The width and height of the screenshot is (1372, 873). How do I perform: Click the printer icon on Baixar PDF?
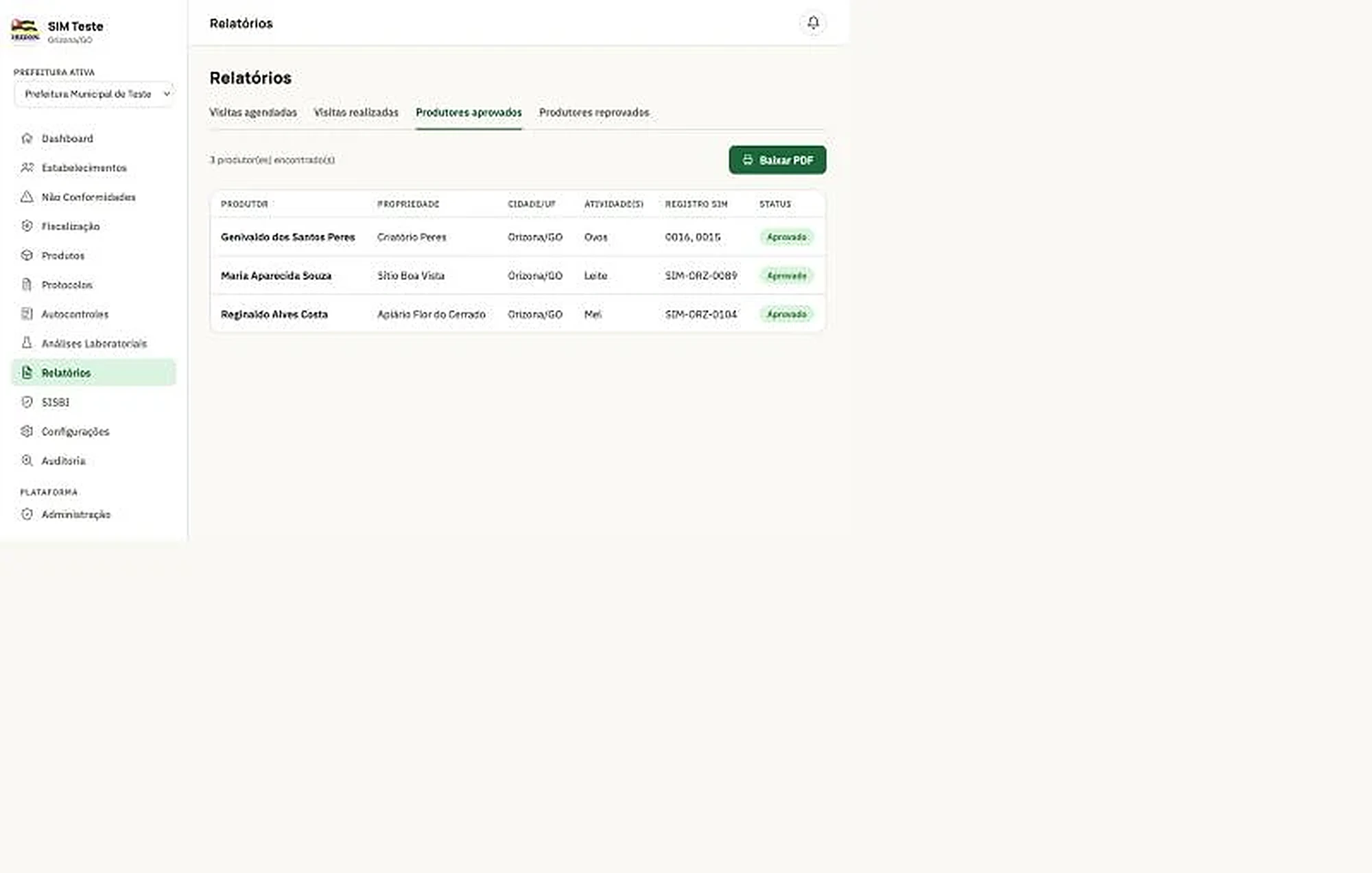tap(748, 160)
